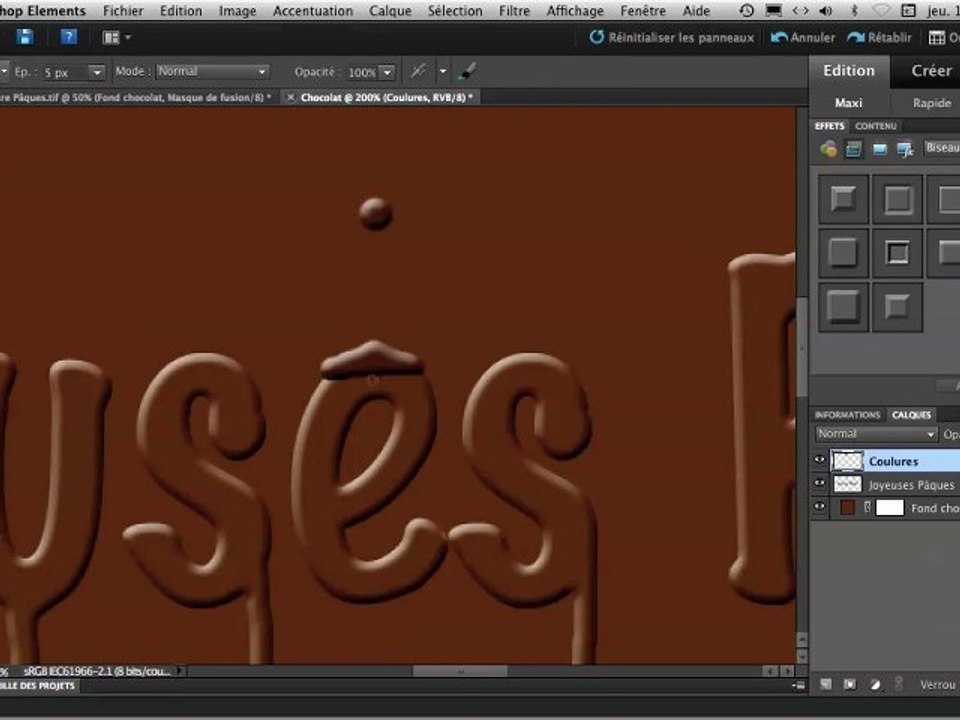The image size is (960, 720).
Task: Hide the Coulures layer with eye icon
Action: pyautogui.click(x=819, y=460)
